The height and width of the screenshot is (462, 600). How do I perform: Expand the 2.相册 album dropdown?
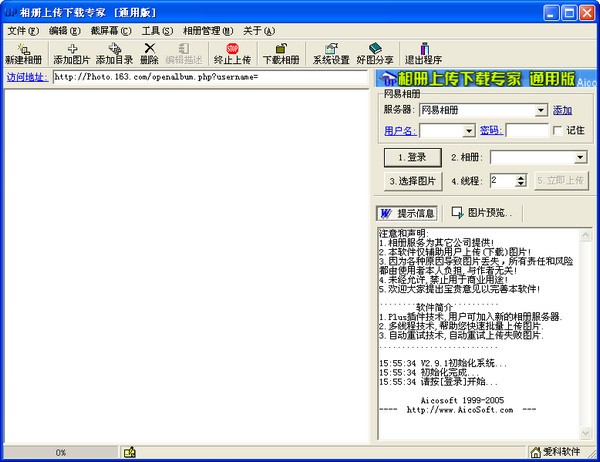(x=580, y=157)
